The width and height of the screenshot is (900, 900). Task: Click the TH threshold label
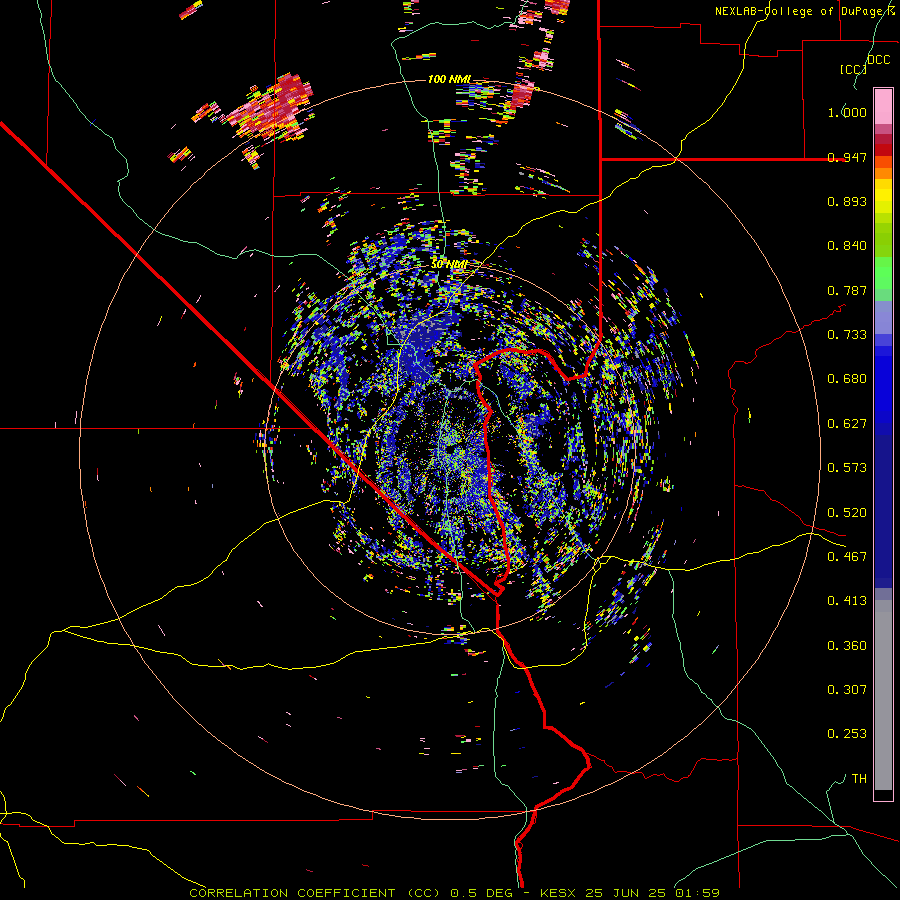tap(859, 779)
